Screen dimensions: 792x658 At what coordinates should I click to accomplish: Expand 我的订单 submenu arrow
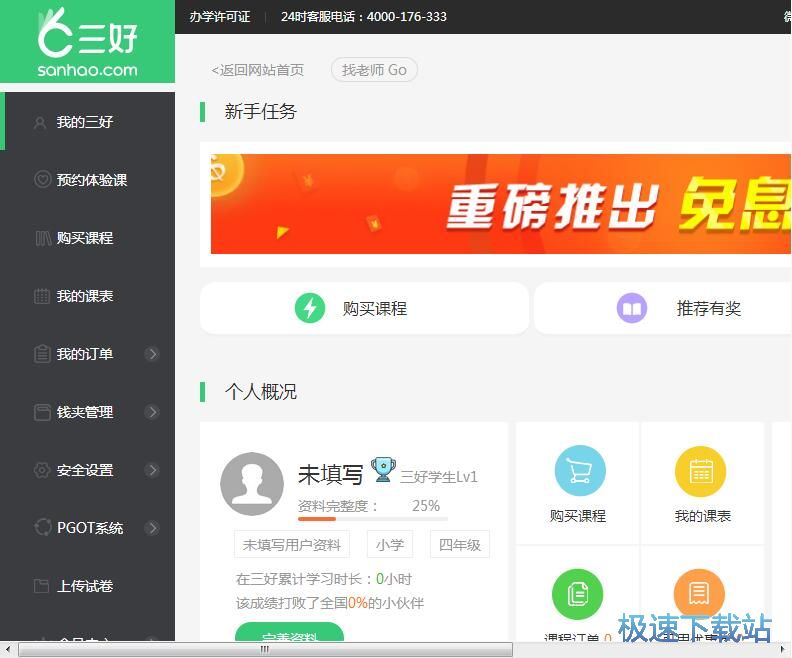(152, 354)
